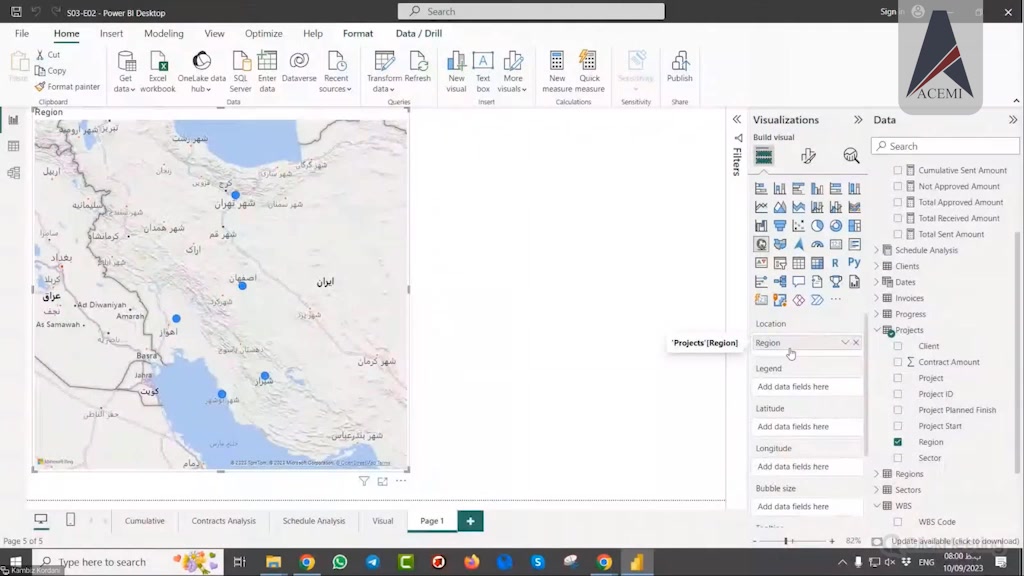Open File Explorer from taskbar
1024x576 pixels.
pos(273,562)
